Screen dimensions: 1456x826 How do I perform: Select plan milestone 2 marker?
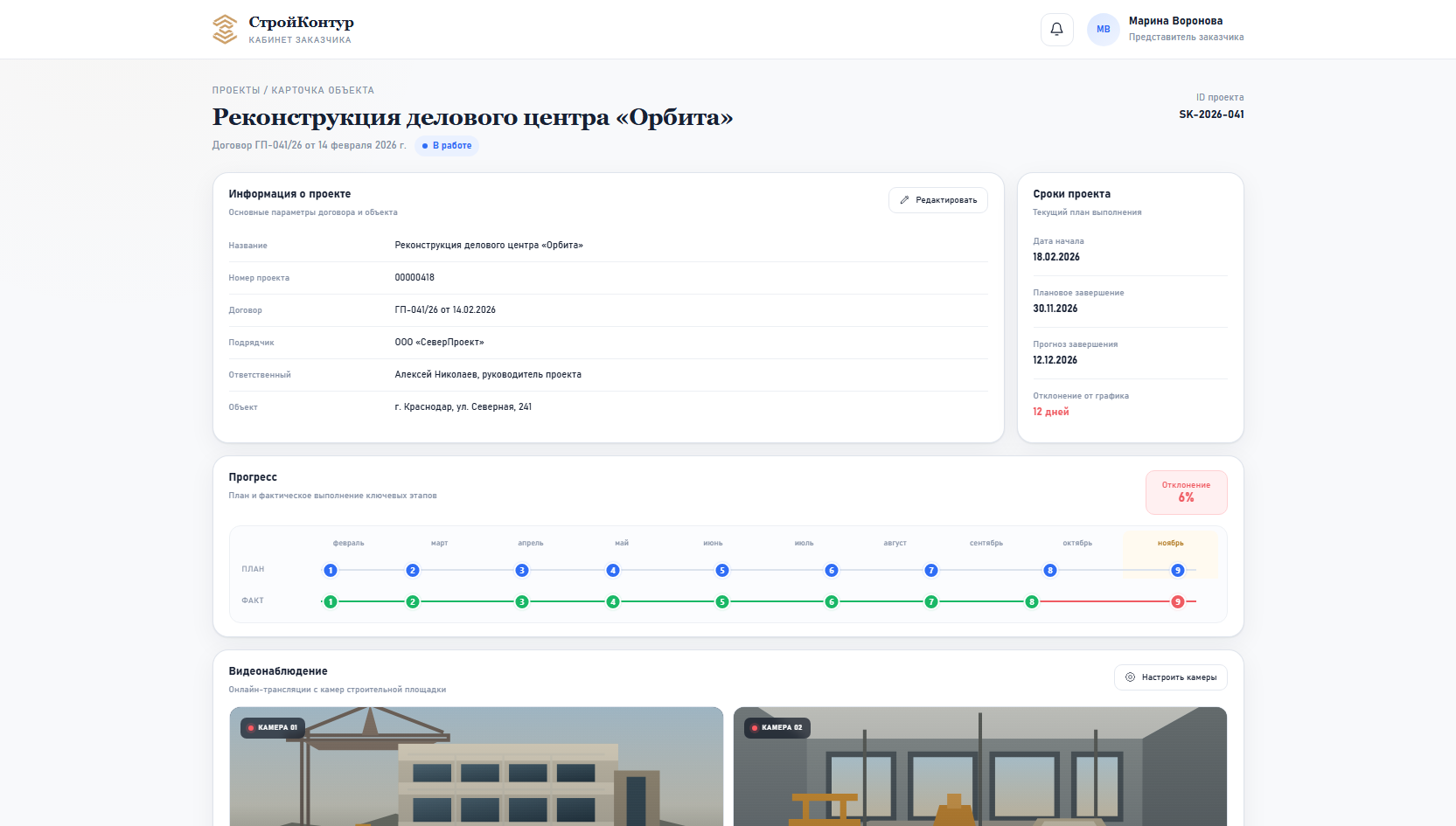413,570
